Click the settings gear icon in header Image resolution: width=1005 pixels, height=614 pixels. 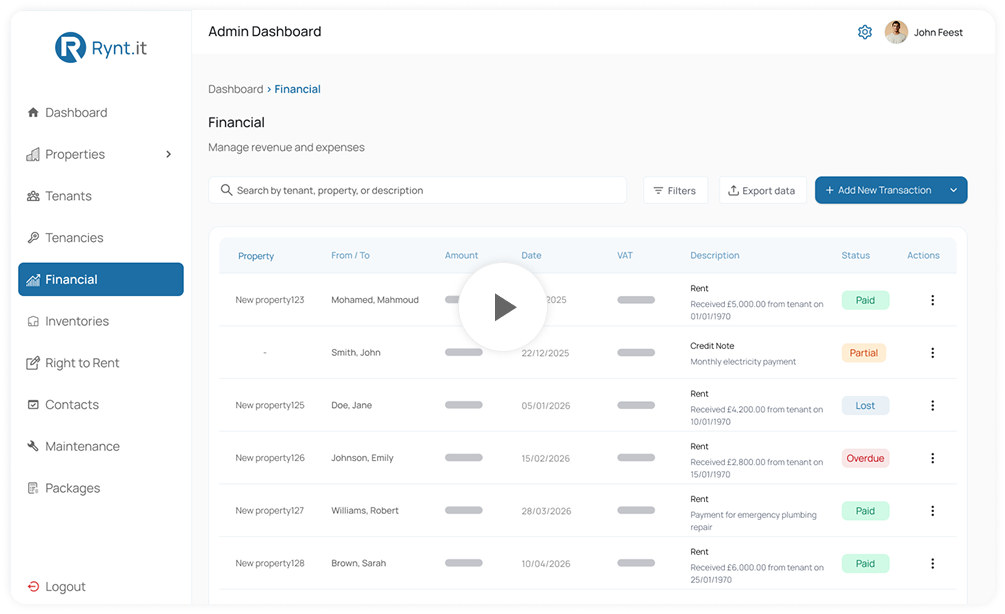coord(865,32)
